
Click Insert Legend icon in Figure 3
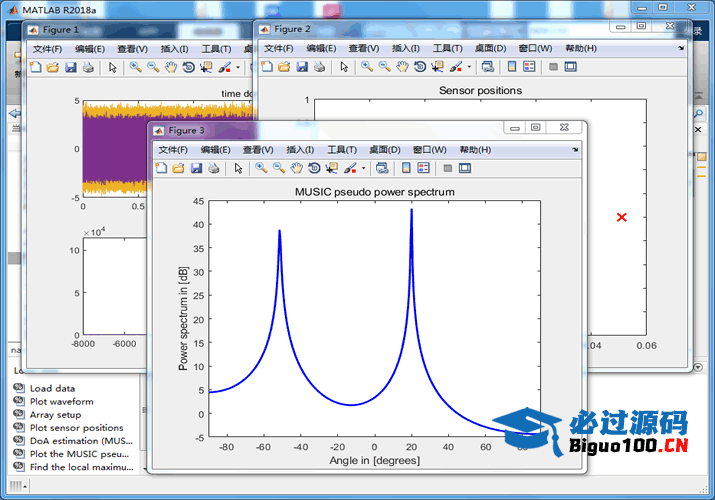(x=423, y=168)
